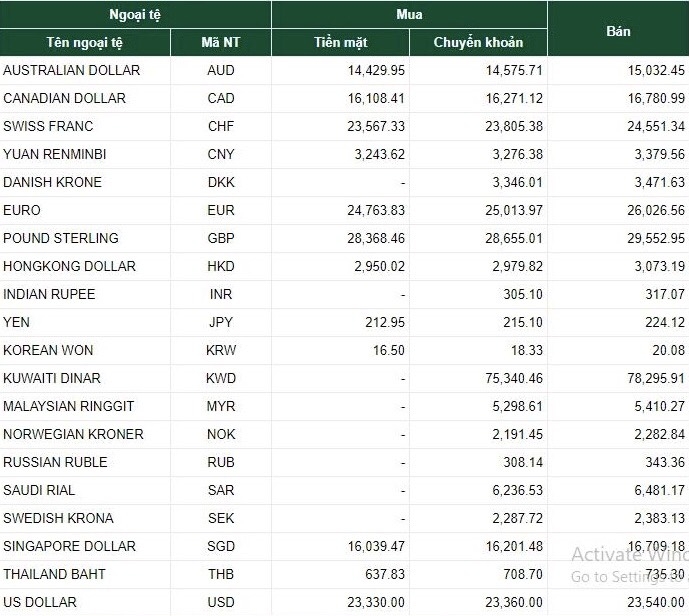Click CHF sell rate 24,551.34

(x=656, y=127)
